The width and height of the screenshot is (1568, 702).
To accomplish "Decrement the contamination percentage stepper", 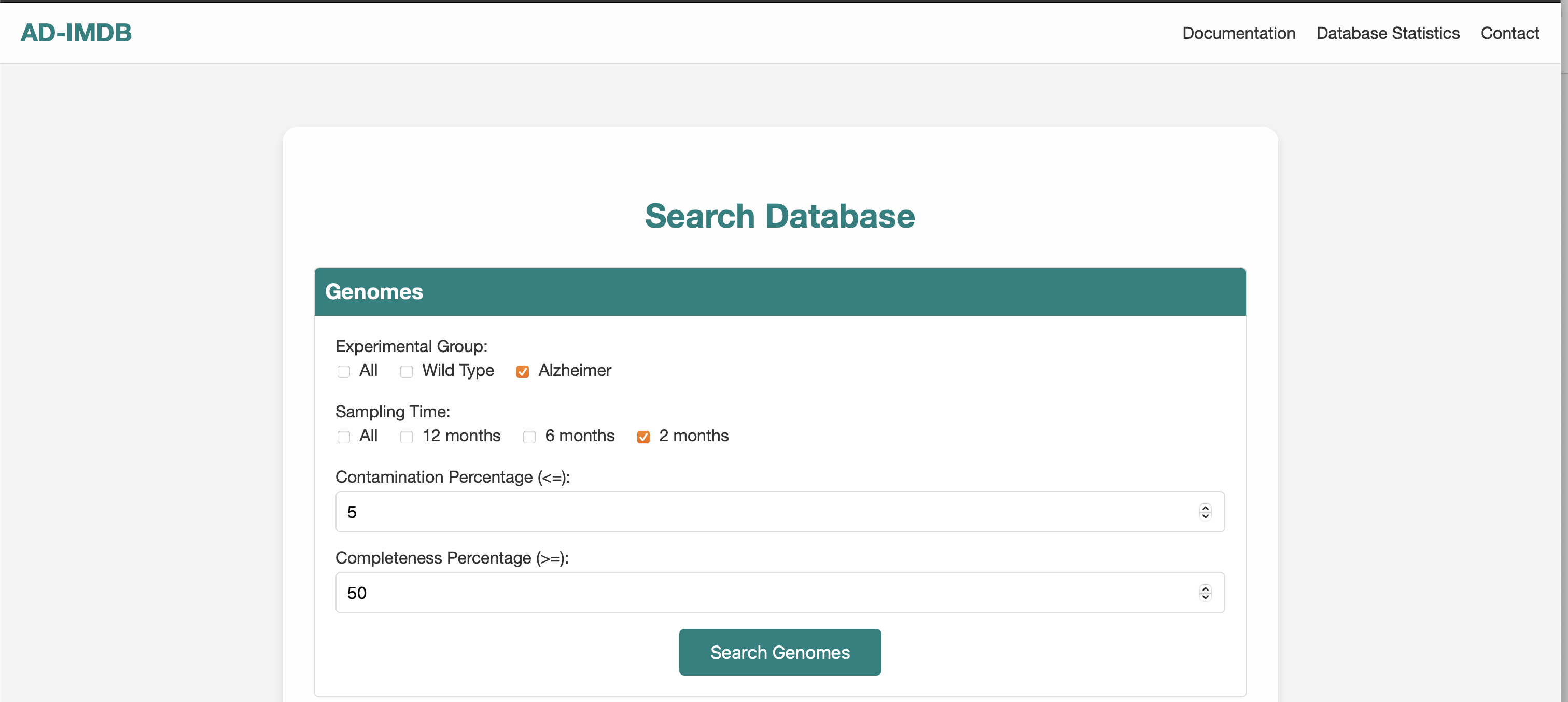I will 1205,517.
